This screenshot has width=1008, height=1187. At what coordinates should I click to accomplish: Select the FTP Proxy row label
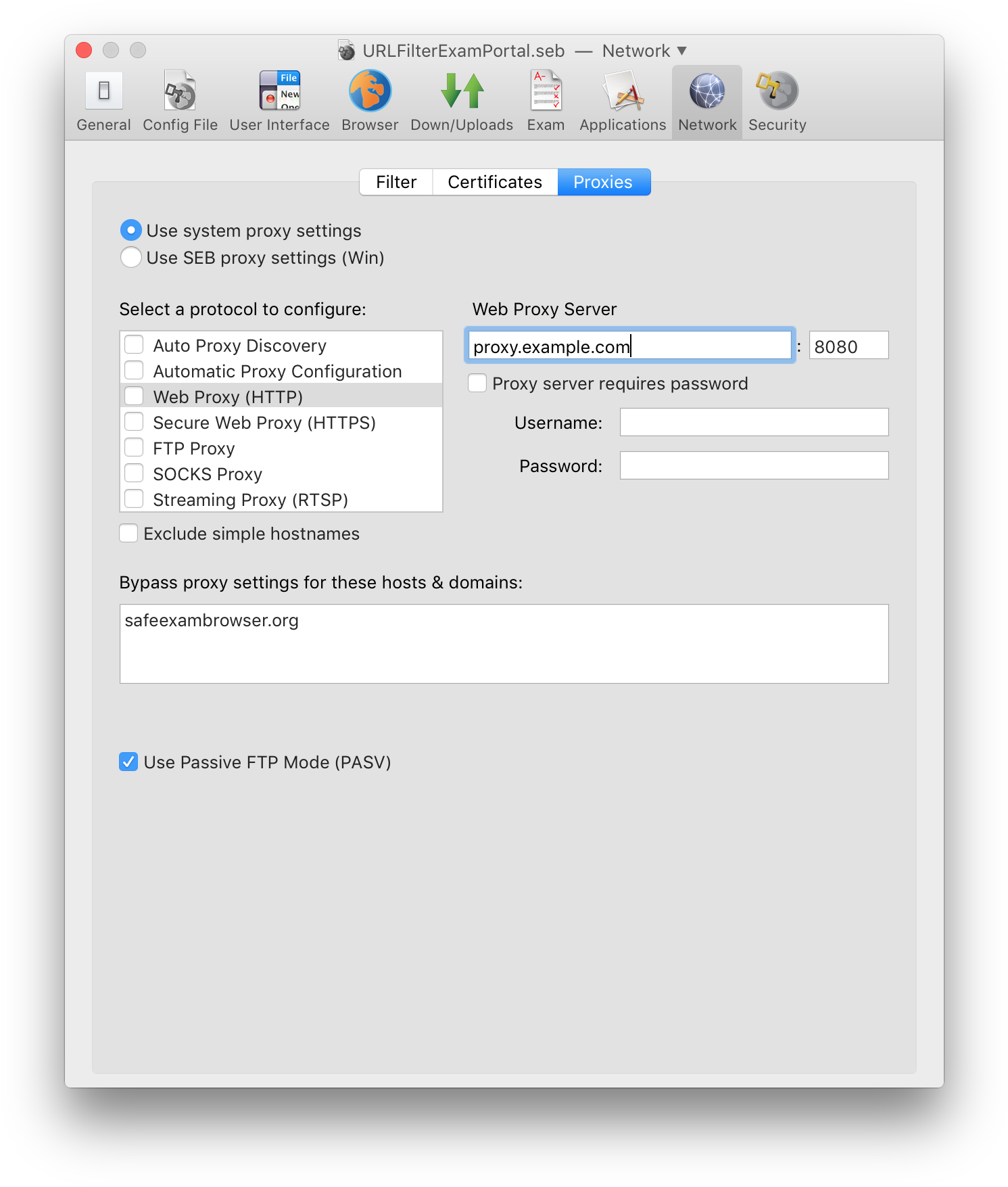point(194,448)
